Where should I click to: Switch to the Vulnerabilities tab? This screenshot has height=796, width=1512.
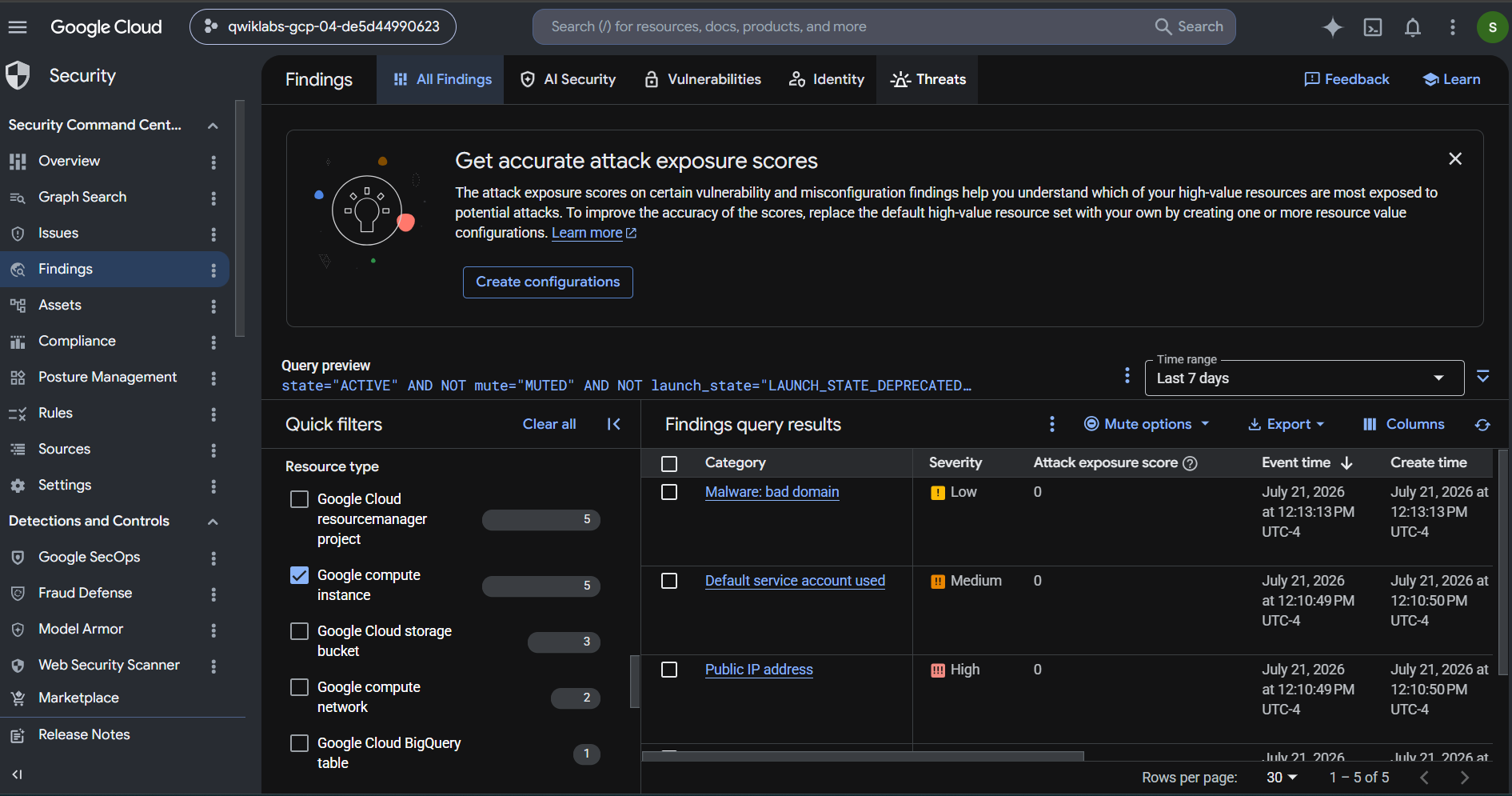click(x=703, y=79)
